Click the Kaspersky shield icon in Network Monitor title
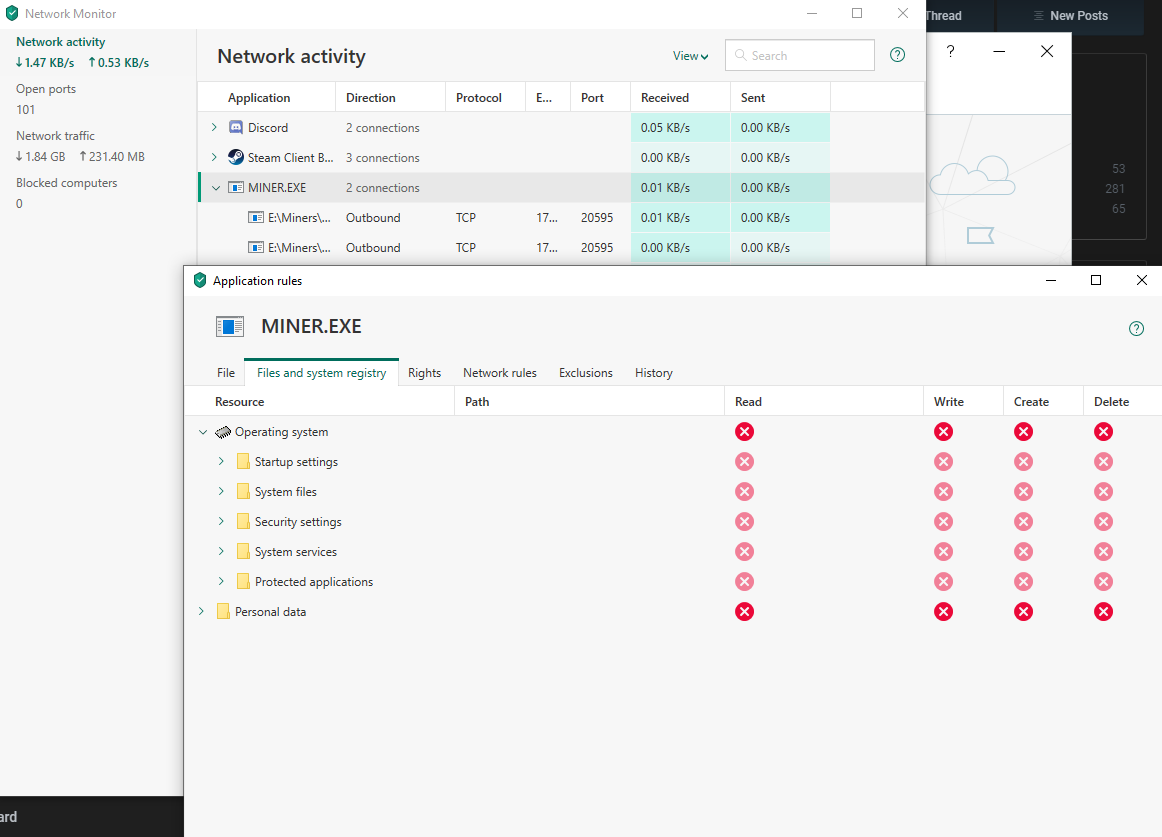Viewport: 1162px width, 837px height. [12, 13]
